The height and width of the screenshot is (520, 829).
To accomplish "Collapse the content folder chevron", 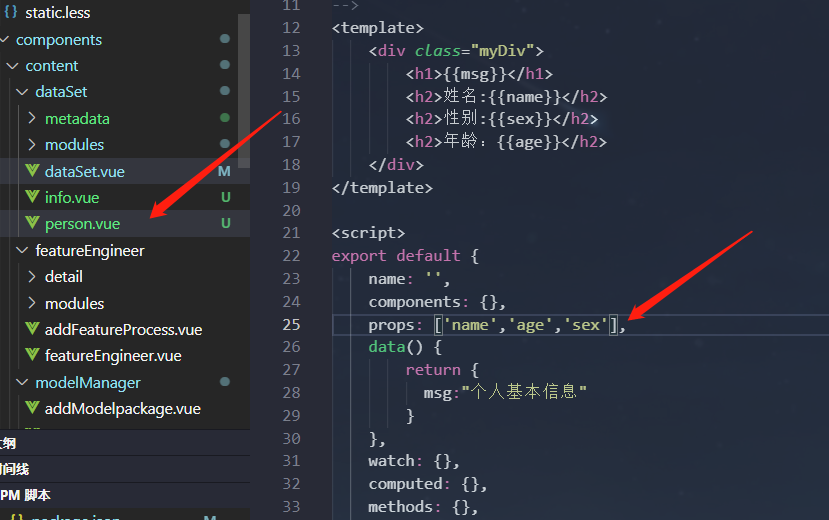I will pos(12,66).
